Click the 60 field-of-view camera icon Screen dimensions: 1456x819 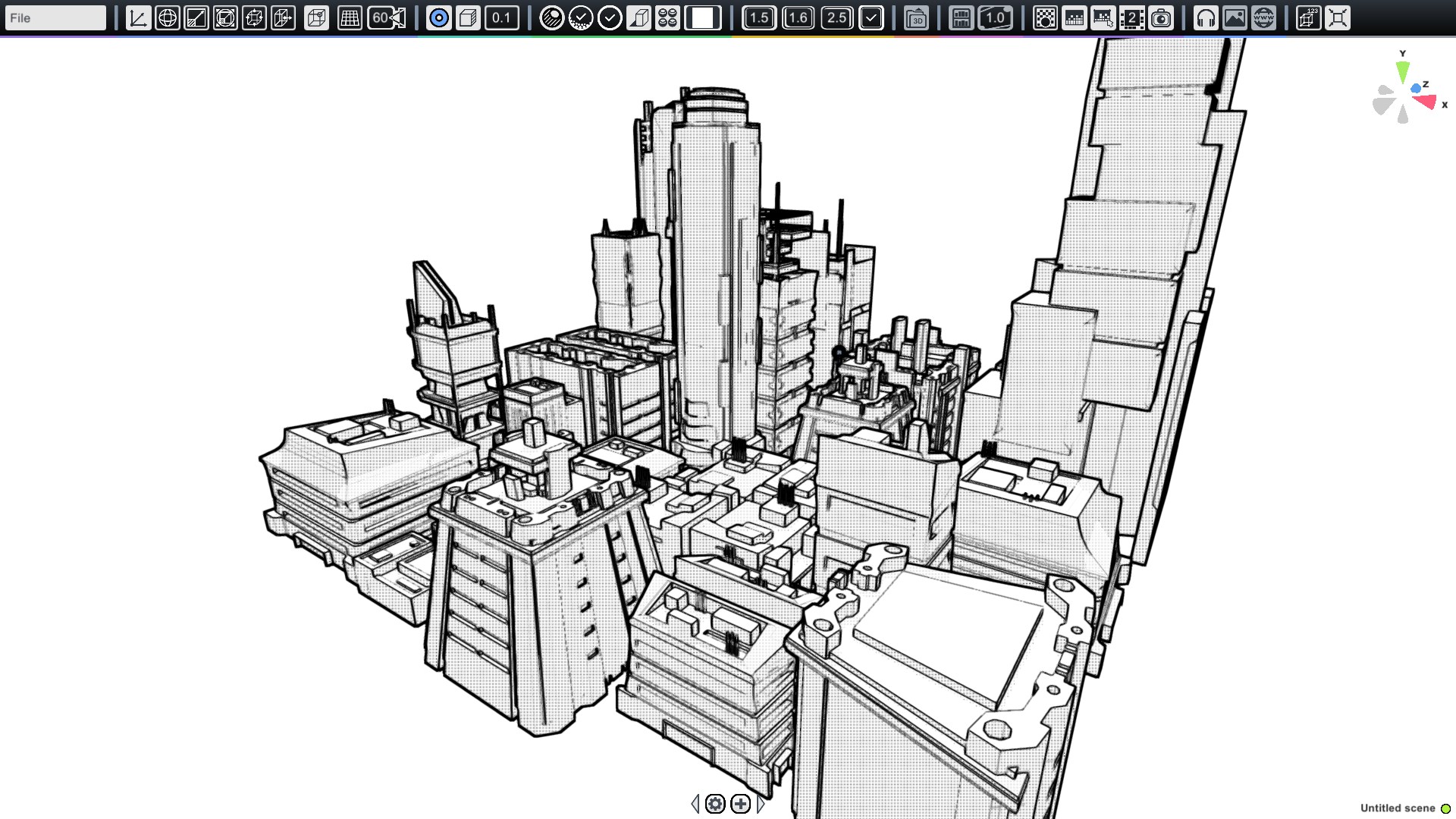coord(387,17)
